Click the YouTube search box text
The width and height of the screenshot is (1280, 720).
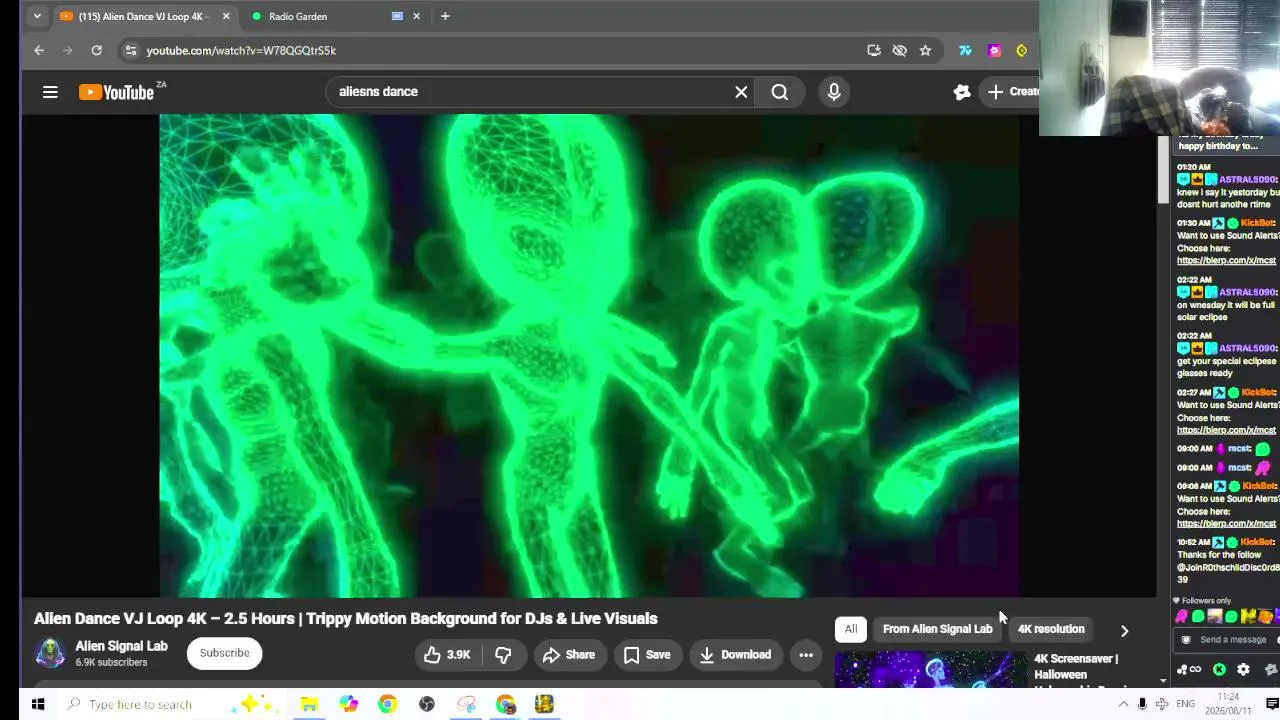click(x=378, y=92)
